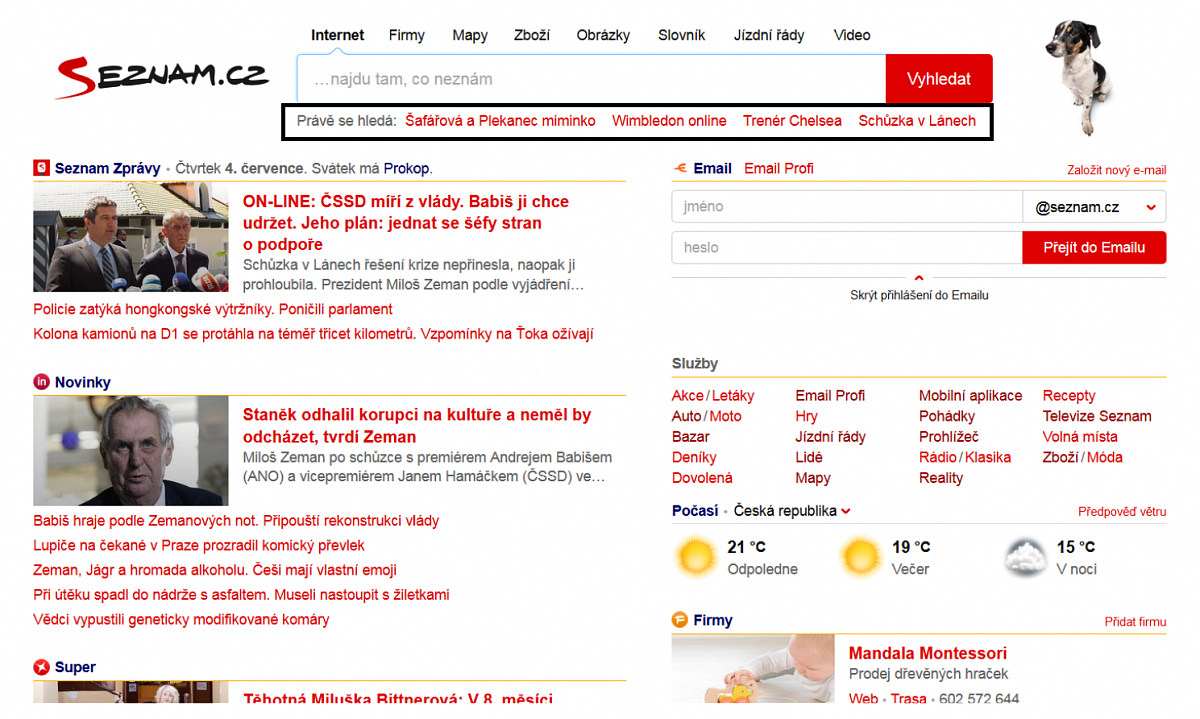Click the Super section star icon
Screen dimensions: 1200x719
click(42, 667)
